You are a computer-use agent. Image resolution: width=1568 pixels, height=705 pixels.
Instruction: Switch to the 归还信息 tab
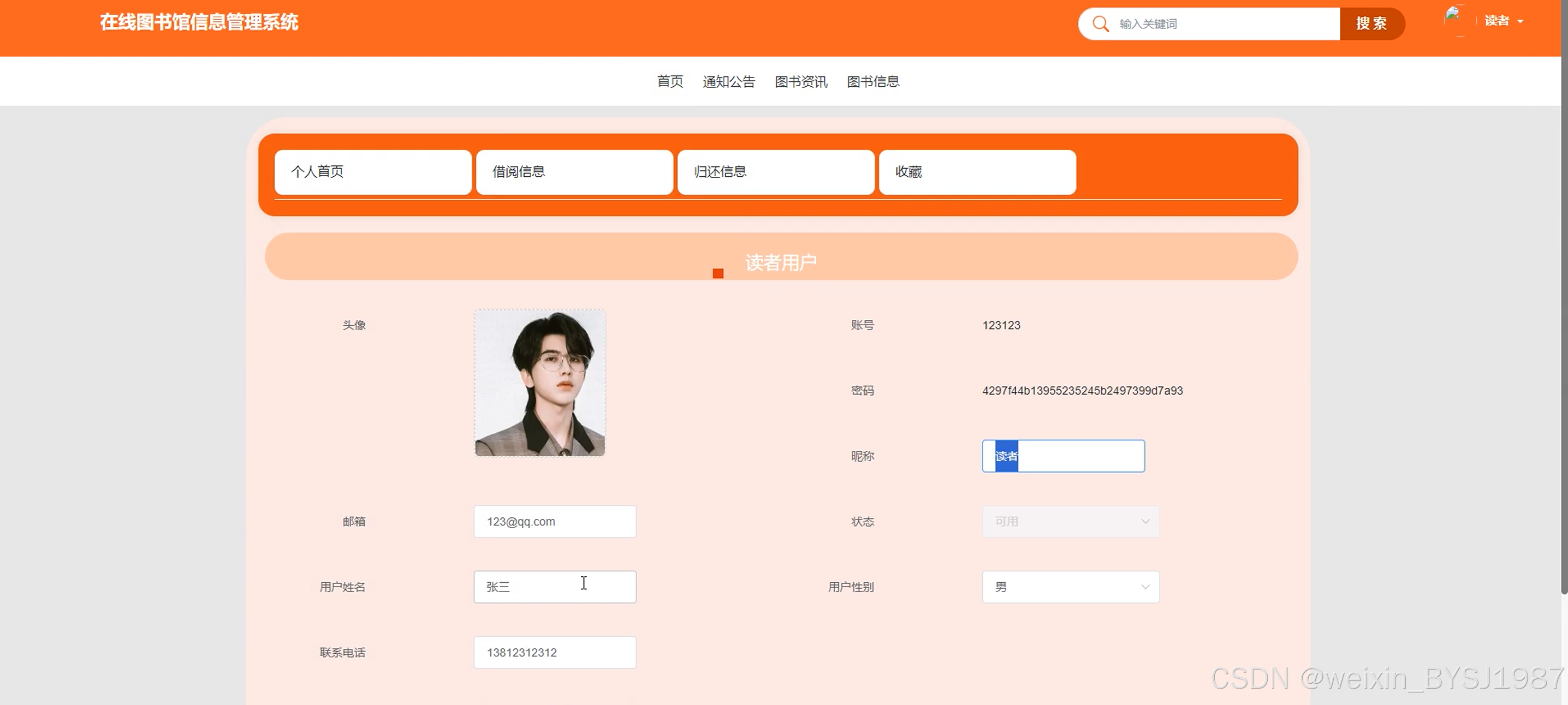pyautogui.click(x=776, y=171)
